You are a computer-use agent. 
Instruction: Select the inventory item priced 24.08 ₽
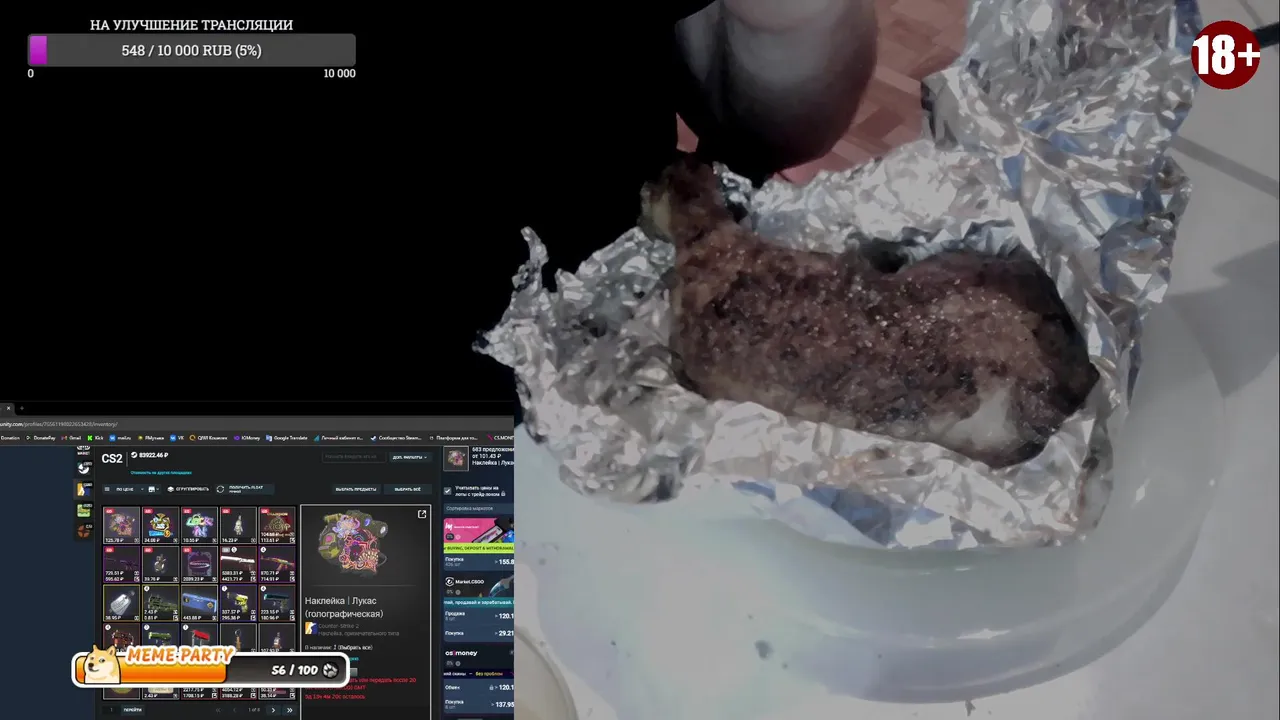coord(160,525)
